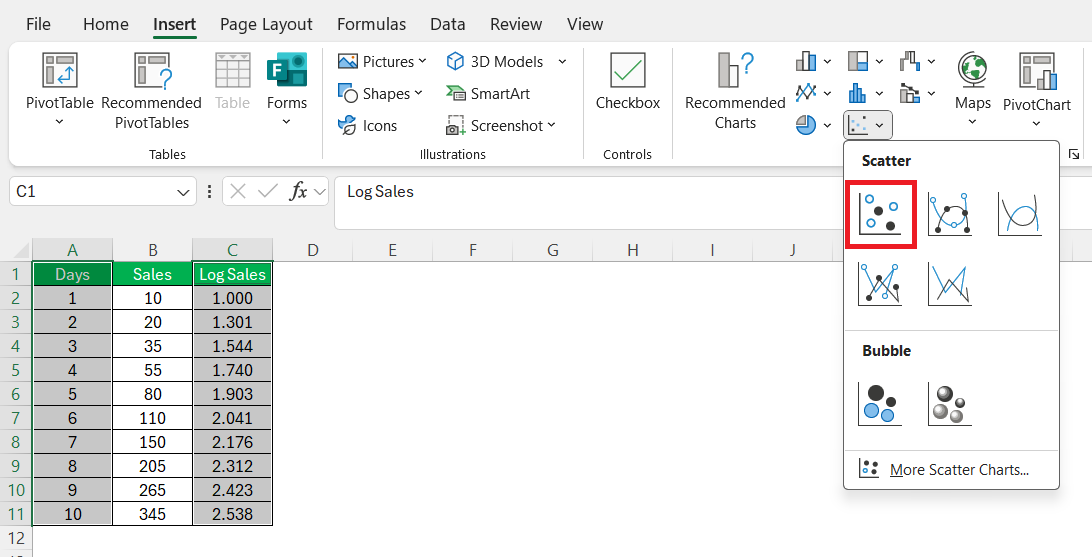
Task: Choose Scatter with straight lines
Action: [x=950, y=284]
